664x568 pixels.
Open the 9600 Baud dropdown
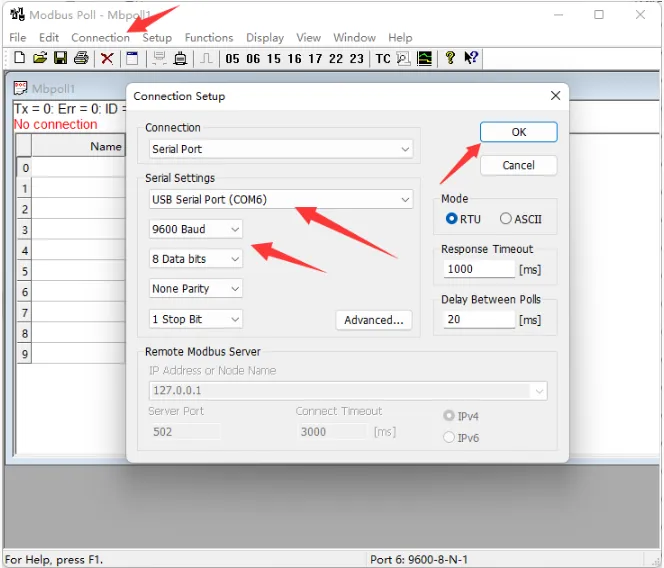[196, 229]
